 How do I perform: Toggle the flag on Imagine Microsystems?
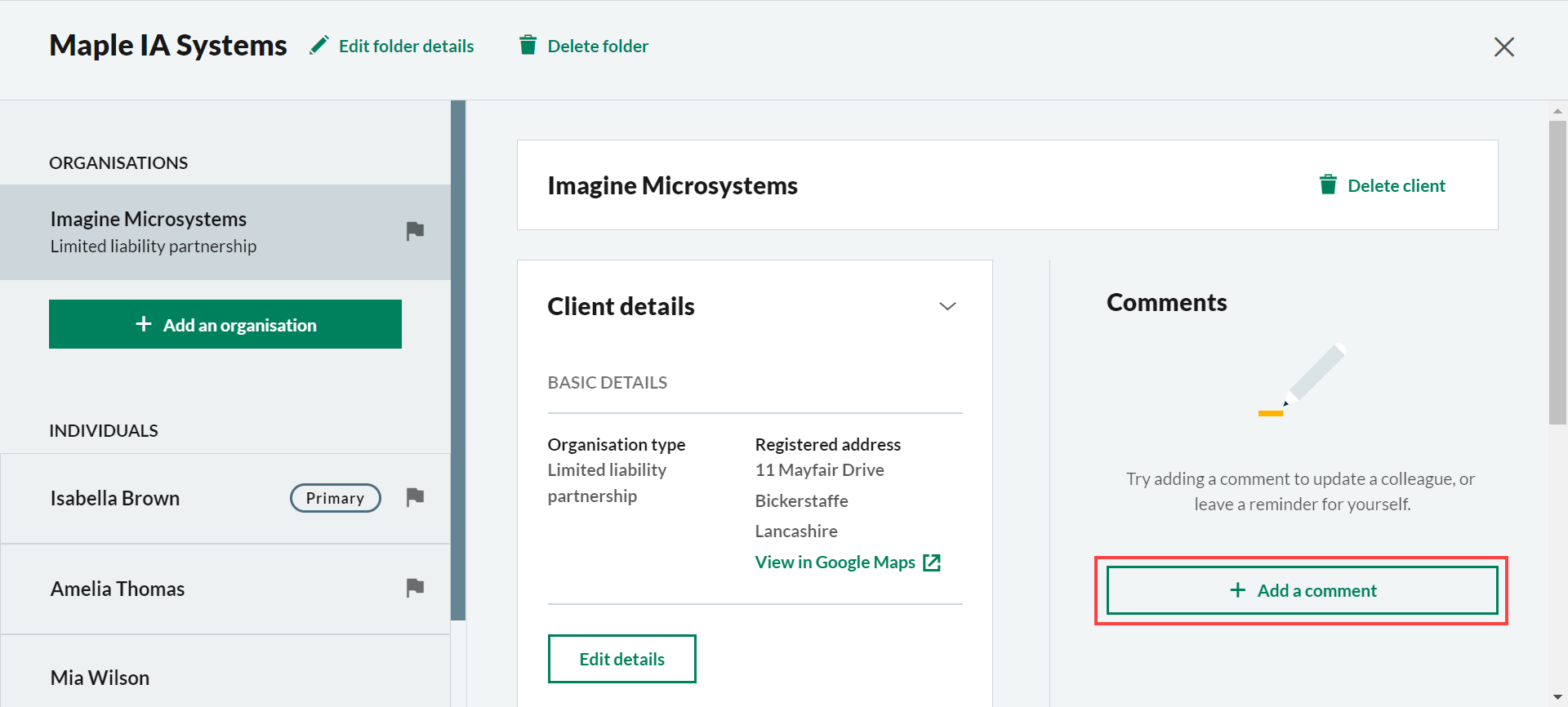click(415, 231)
